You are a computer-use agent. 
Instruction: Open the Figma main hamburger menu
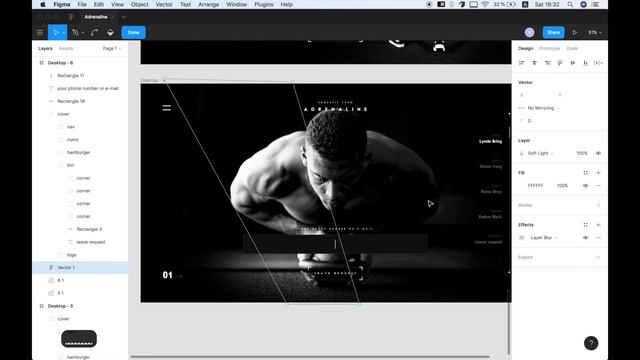pos(40,32)
